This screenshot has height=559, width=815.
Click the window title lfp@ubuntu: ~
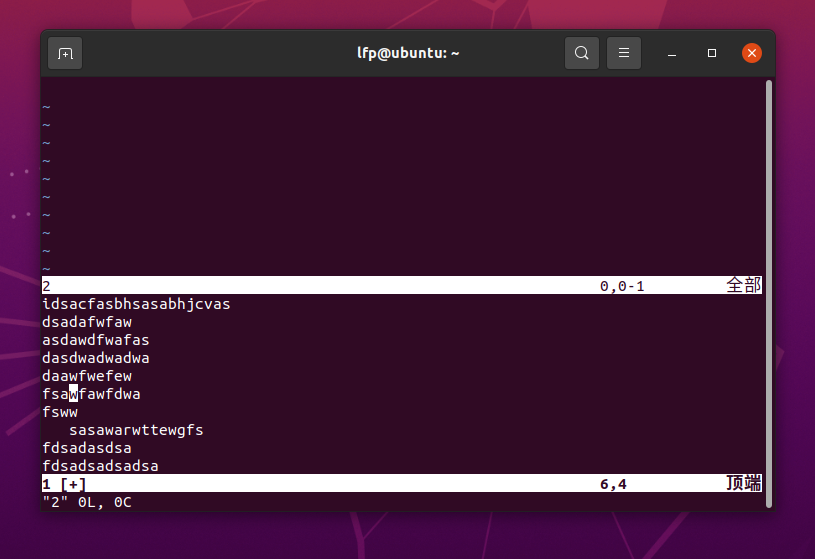point(408,53)
